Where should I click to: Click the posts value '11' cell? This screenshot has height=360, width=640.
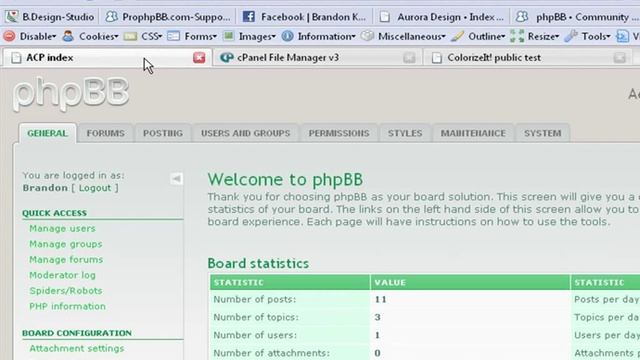pyautogui.click(x=470, y=299)
